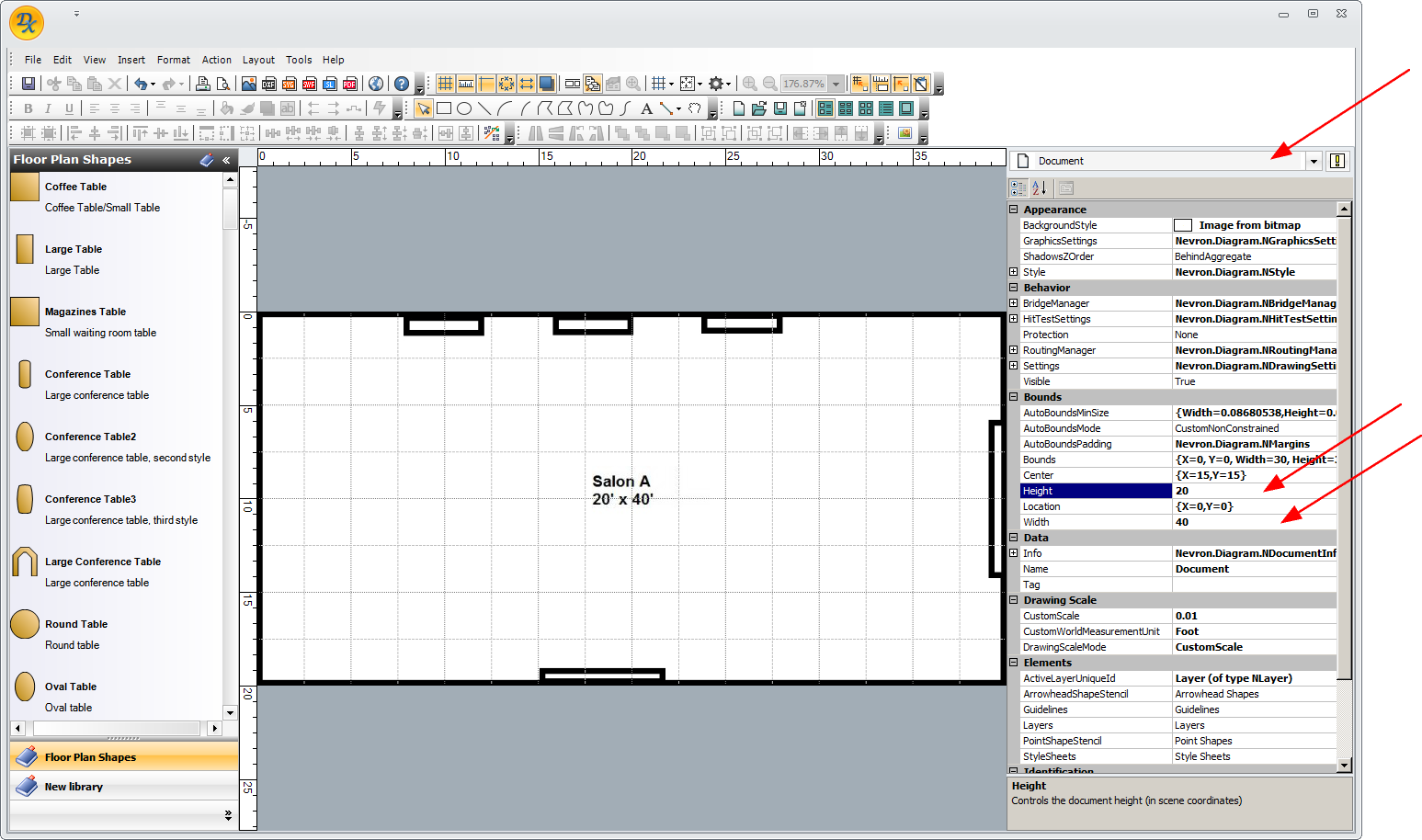1422x840 pixels.
Task: Expand the Style property node
Action: tap(1014, 272)
